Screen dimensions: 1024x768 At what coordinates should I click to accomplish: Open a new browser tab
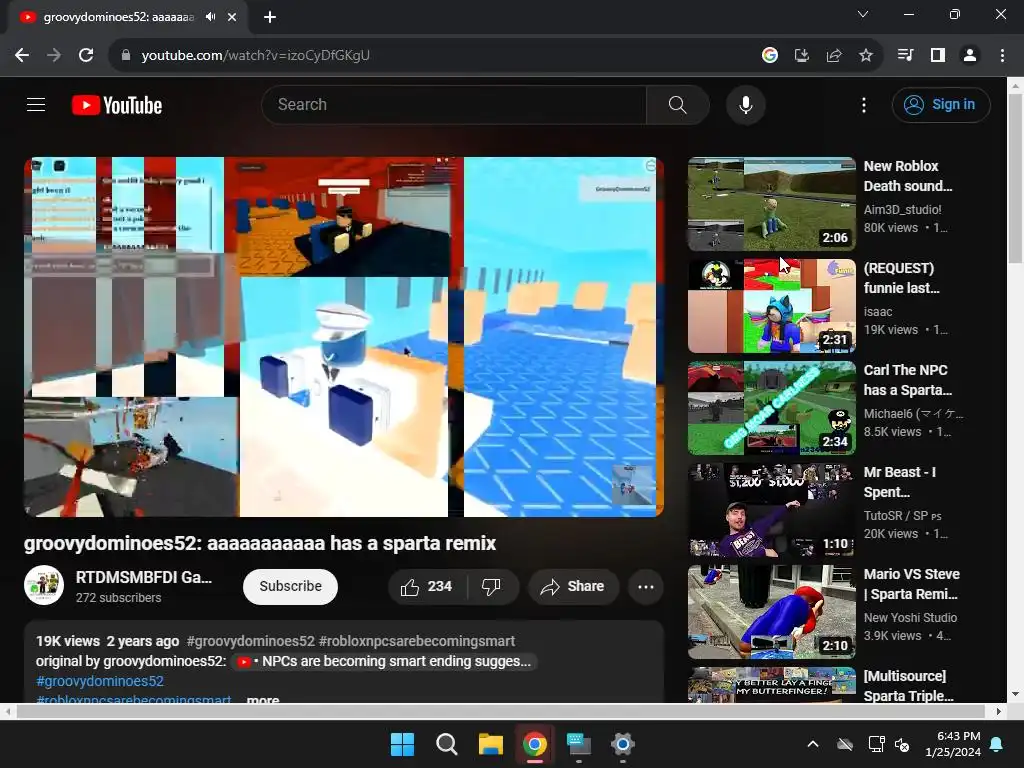(270, 17)
